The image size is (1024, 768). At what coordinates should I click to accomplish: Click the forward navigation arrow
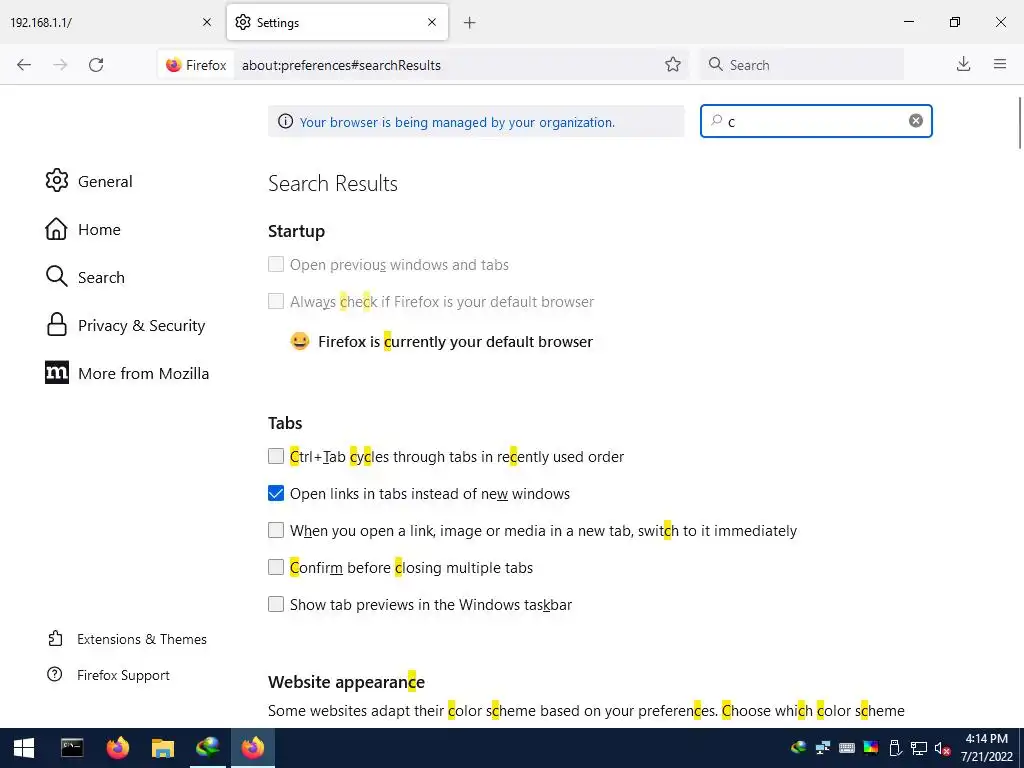pos(60,65)
